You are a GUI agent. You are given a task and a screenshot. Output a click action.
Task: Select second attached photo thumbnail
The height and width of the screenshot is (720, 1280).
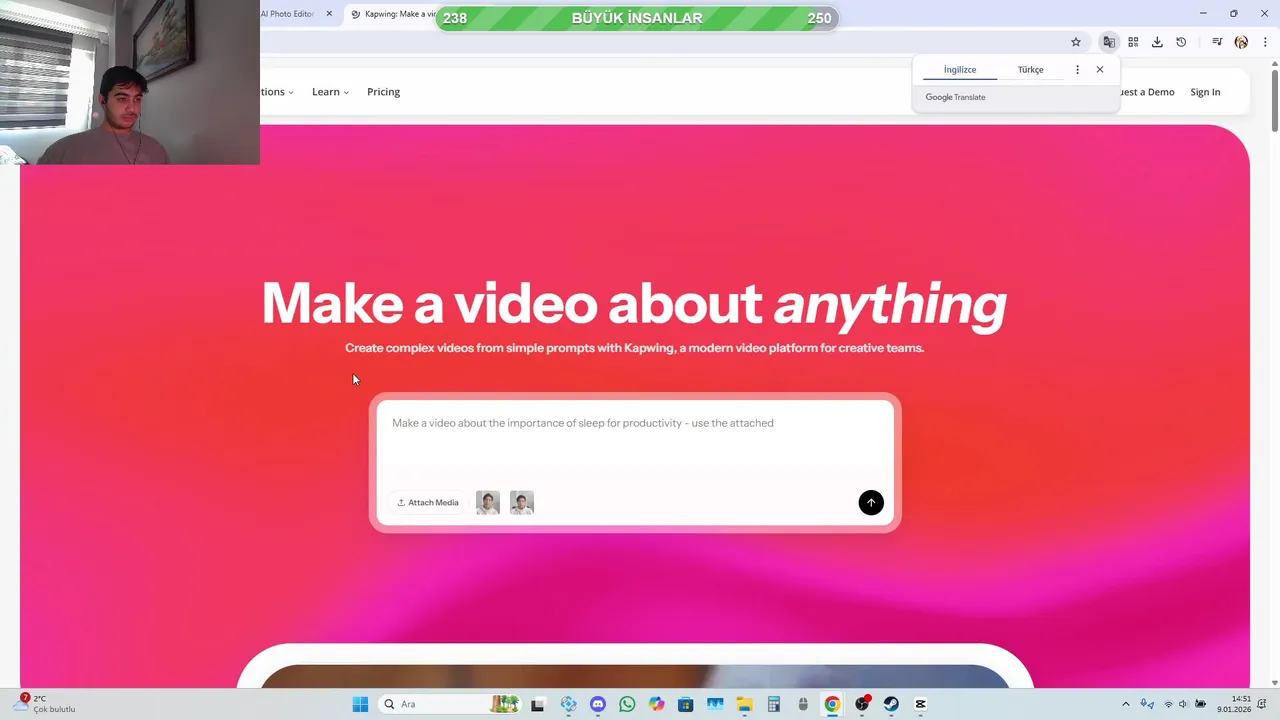[x=522, y=503]
